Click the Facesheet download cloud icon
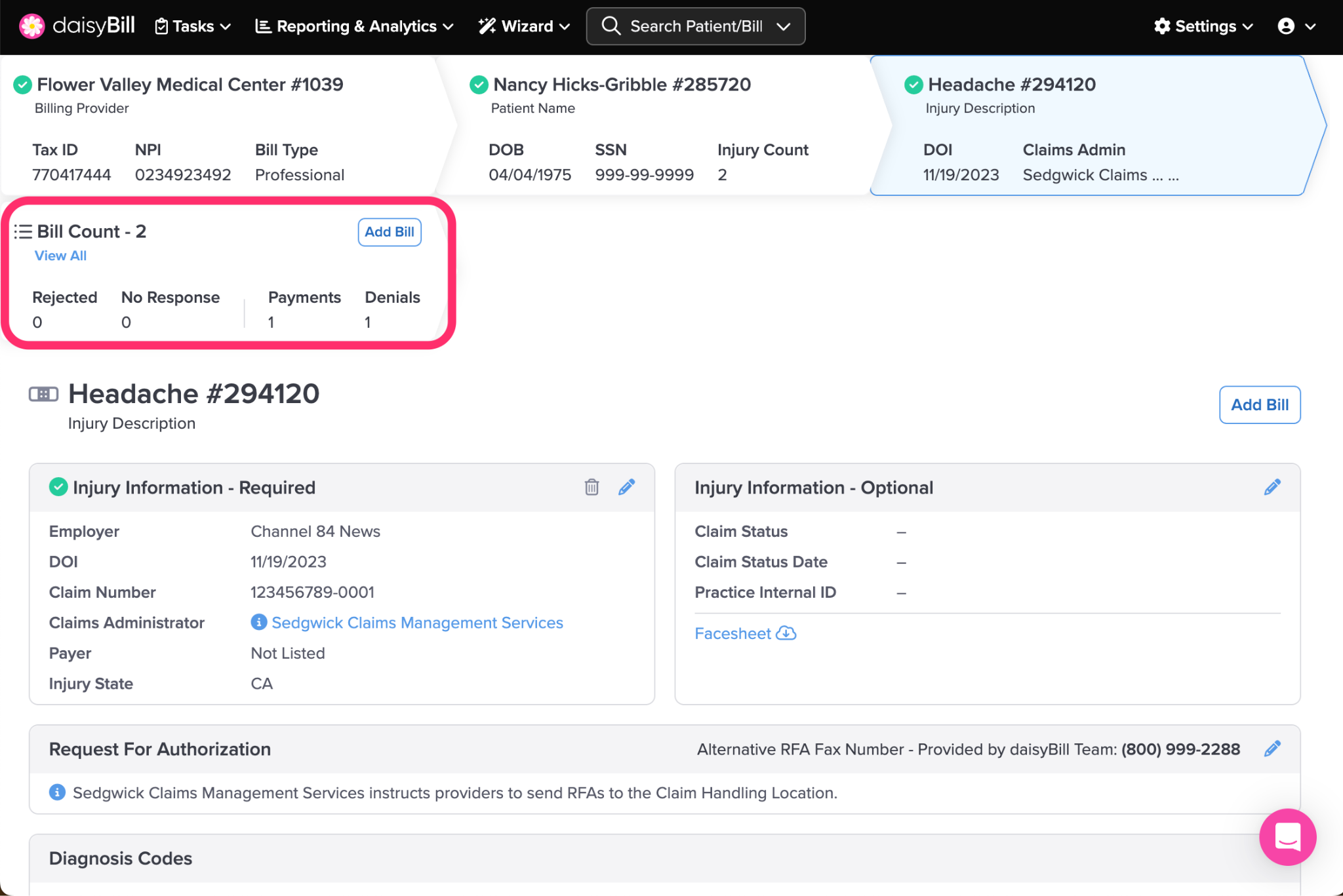The image size is (1343, 896). 786,633
